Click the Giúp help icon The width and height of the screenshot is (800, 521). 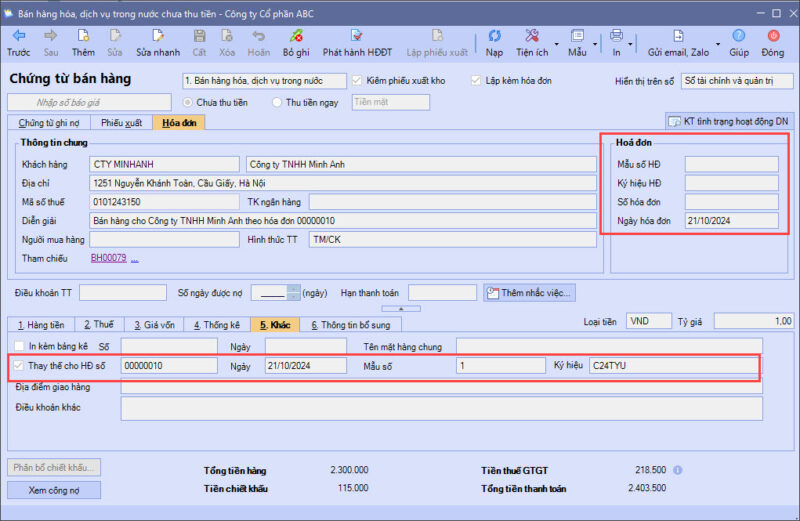(739, 37)
